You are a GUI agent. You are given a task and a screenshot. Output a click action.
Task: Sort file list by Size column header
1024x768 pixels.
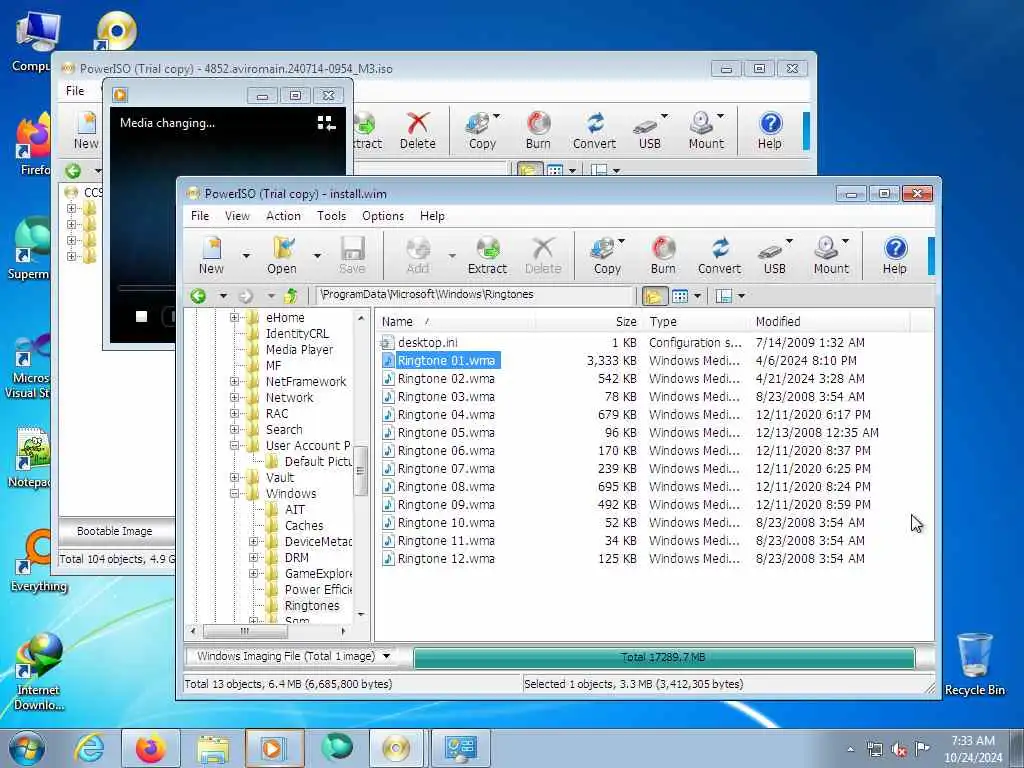point(588,321)
